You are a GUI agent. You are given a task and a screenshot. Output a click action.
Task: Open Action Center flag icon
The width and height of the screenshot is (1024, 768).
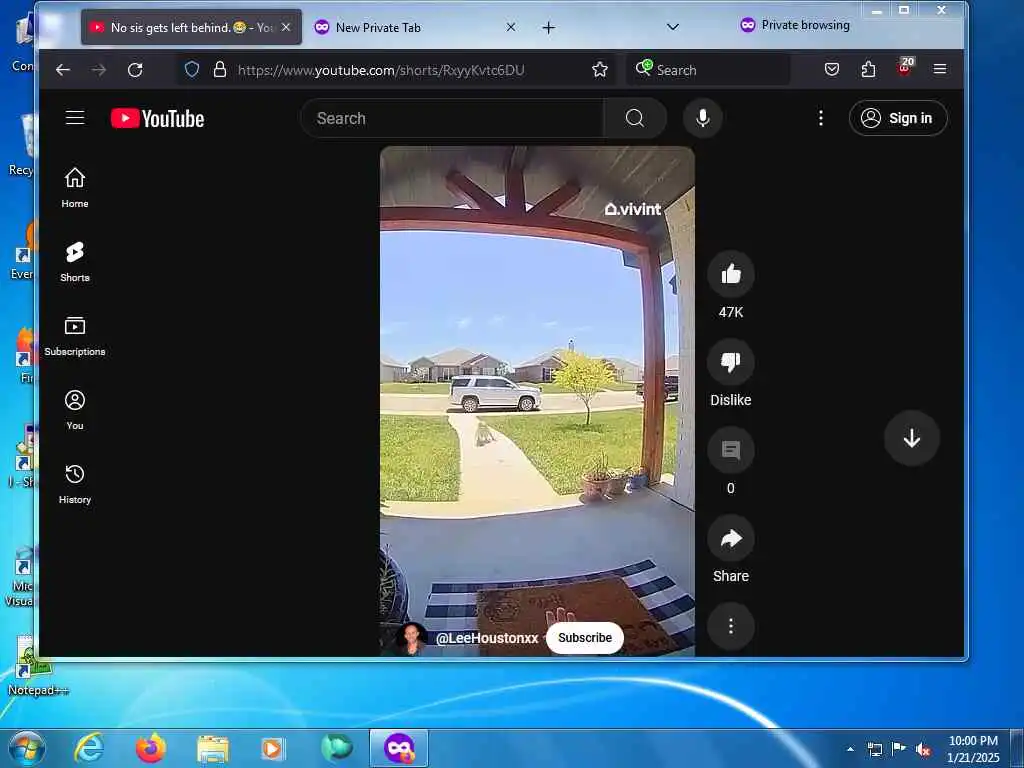click(x=899, y=749)
